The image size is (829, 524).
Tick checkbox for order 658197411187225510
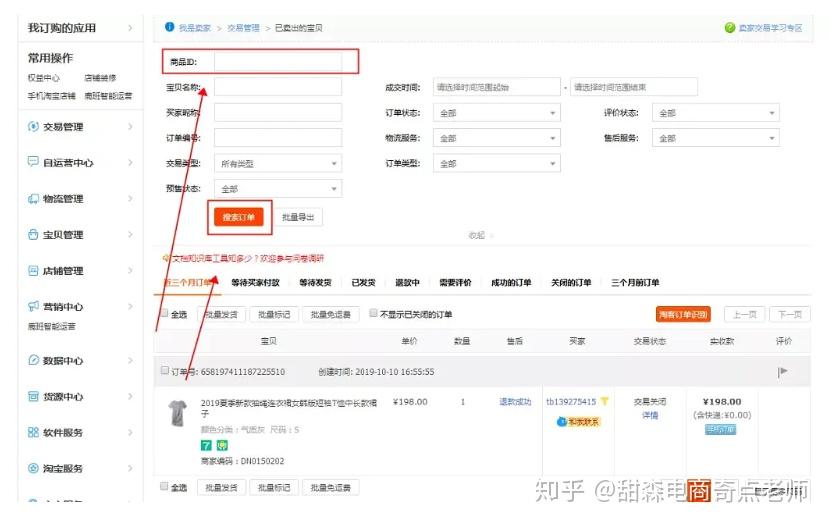[x=164, y=370]
